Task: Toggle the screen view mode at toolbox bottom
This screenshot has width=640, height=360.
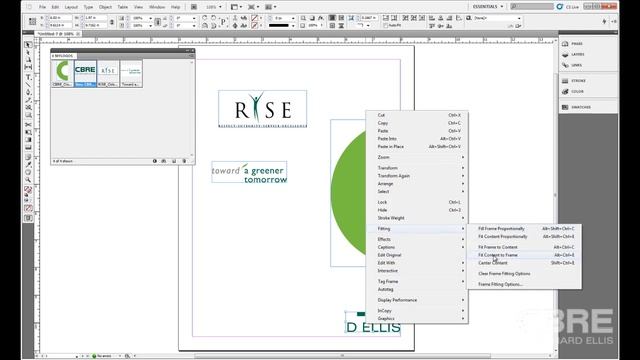Action: tap(28, 218)
